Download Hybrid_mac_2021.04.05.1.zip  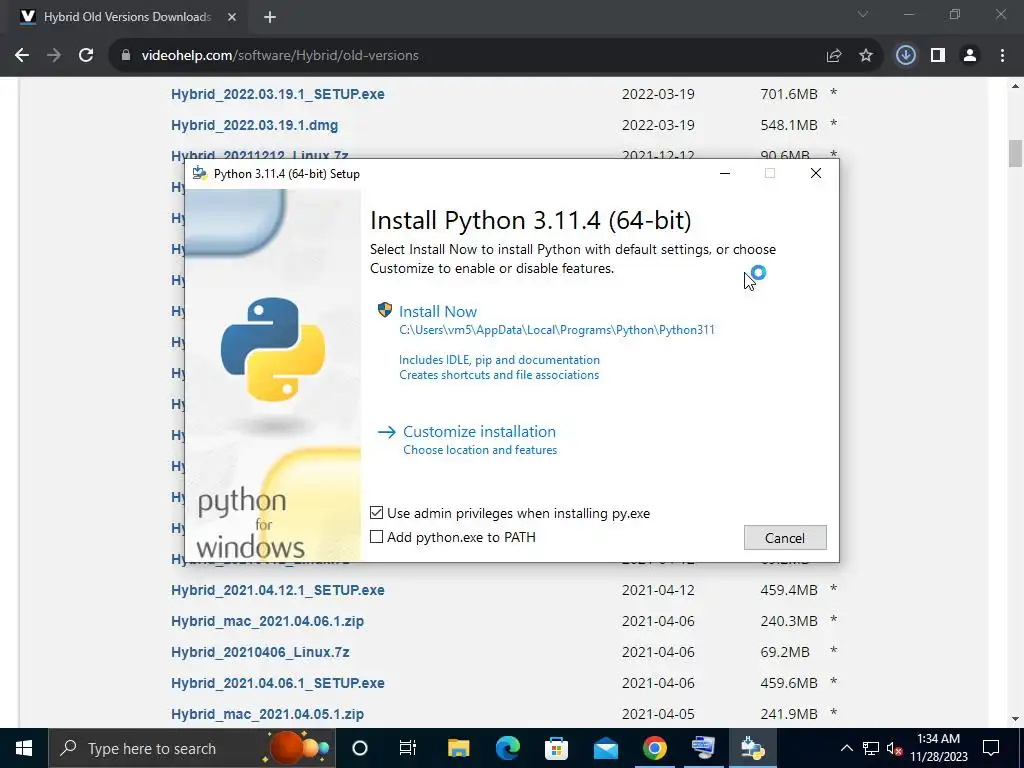[267, 714]
